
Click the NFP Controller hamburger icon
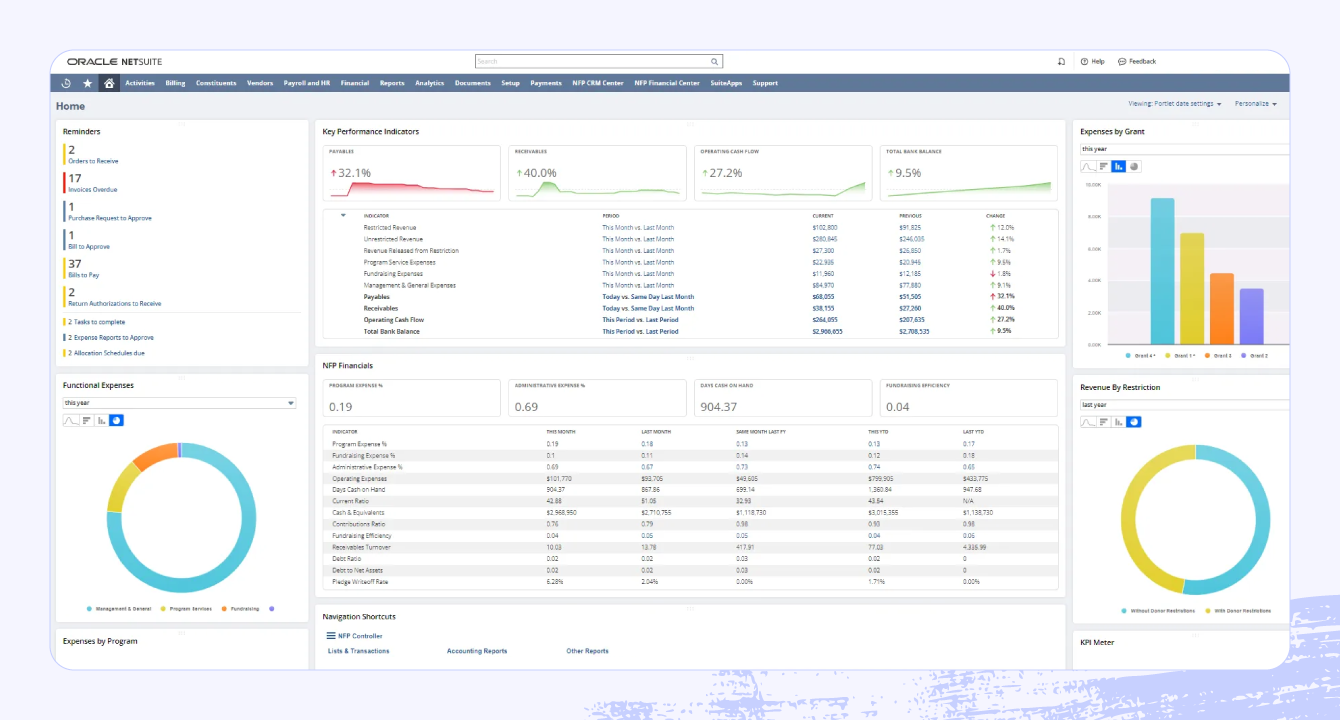pos(331,636)
